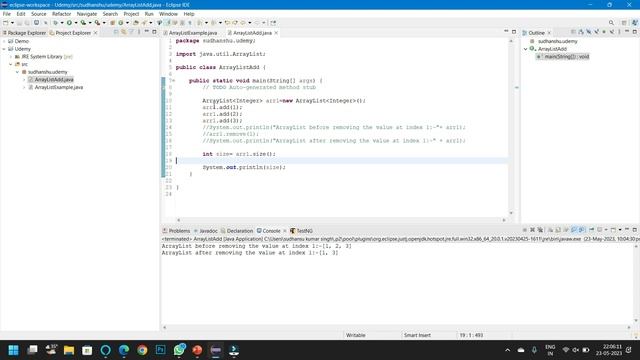Close the Outline view tab
Screen dimensions: 640x360
point(549,33)
